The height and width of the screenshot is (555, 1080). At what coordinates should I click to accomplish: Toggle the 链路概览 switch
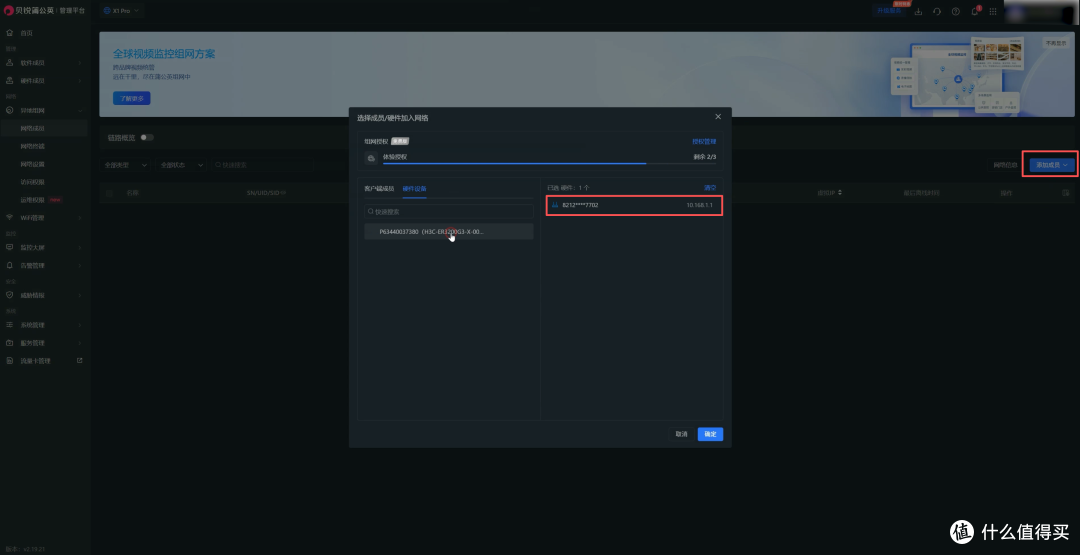(x=147, y=137)
